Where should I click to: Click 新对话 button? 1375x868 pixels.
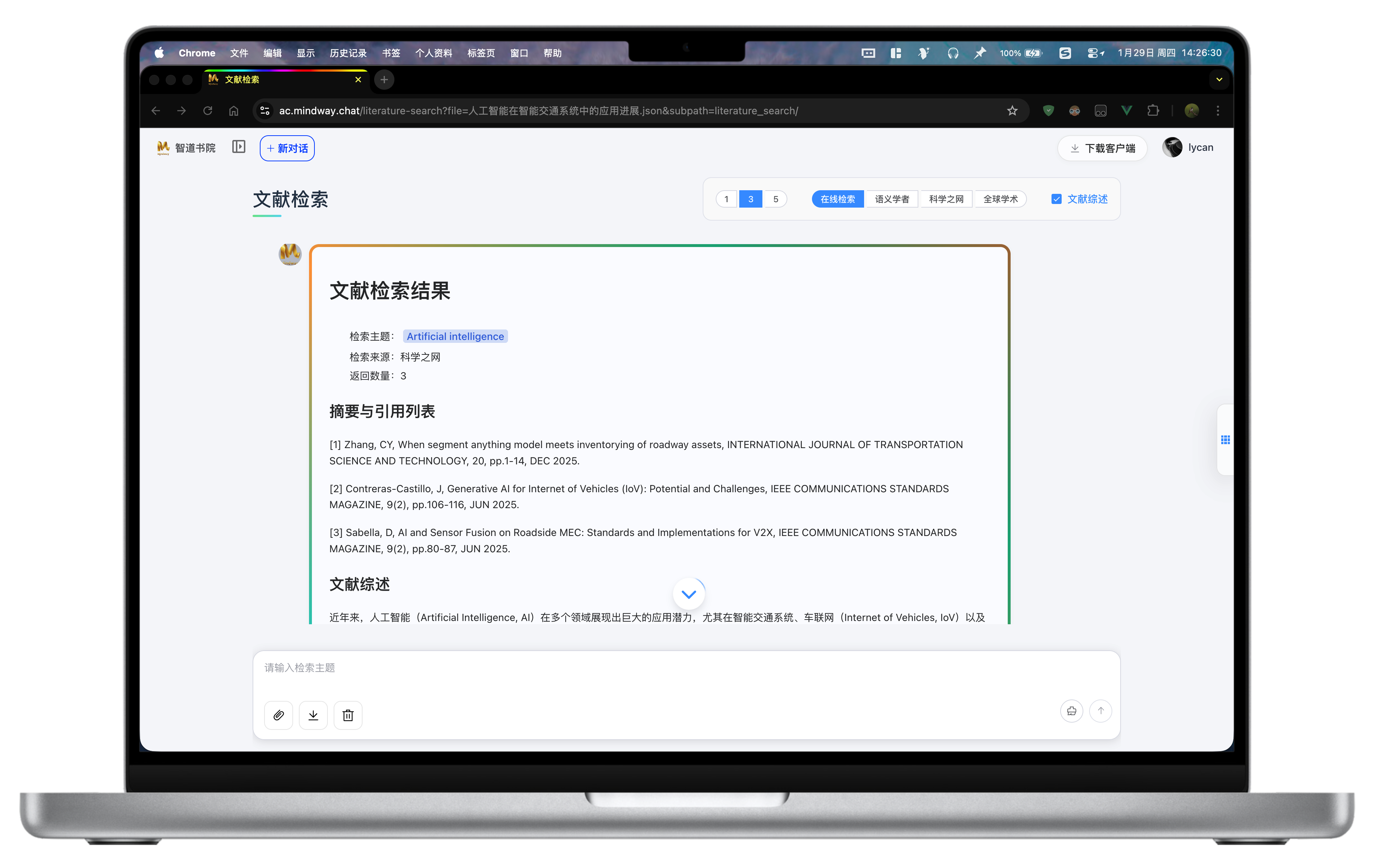point(287,148)
